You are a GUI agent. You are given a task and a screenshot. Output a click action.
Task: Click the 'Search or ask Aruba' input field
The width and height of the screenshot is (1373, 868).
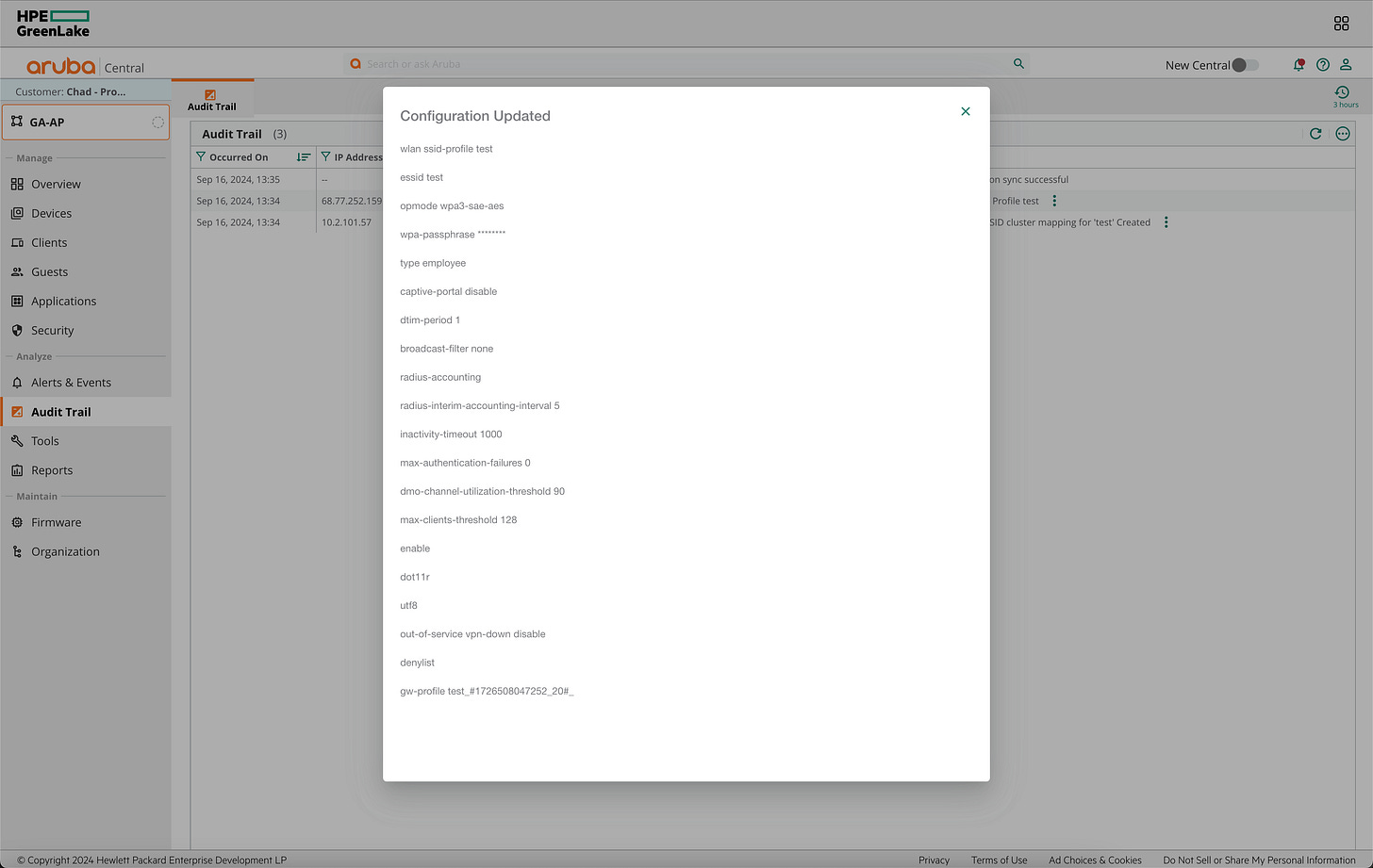point(660,63)
